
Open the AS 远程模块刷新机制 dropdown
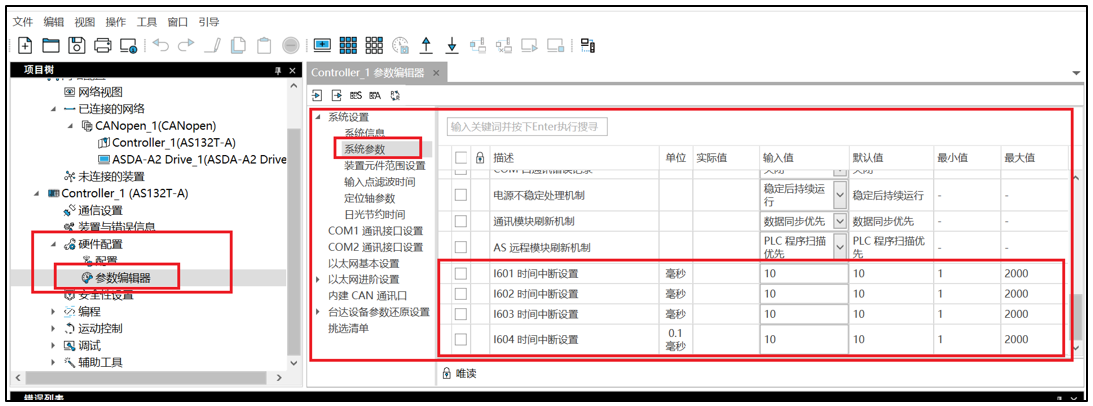839,247
